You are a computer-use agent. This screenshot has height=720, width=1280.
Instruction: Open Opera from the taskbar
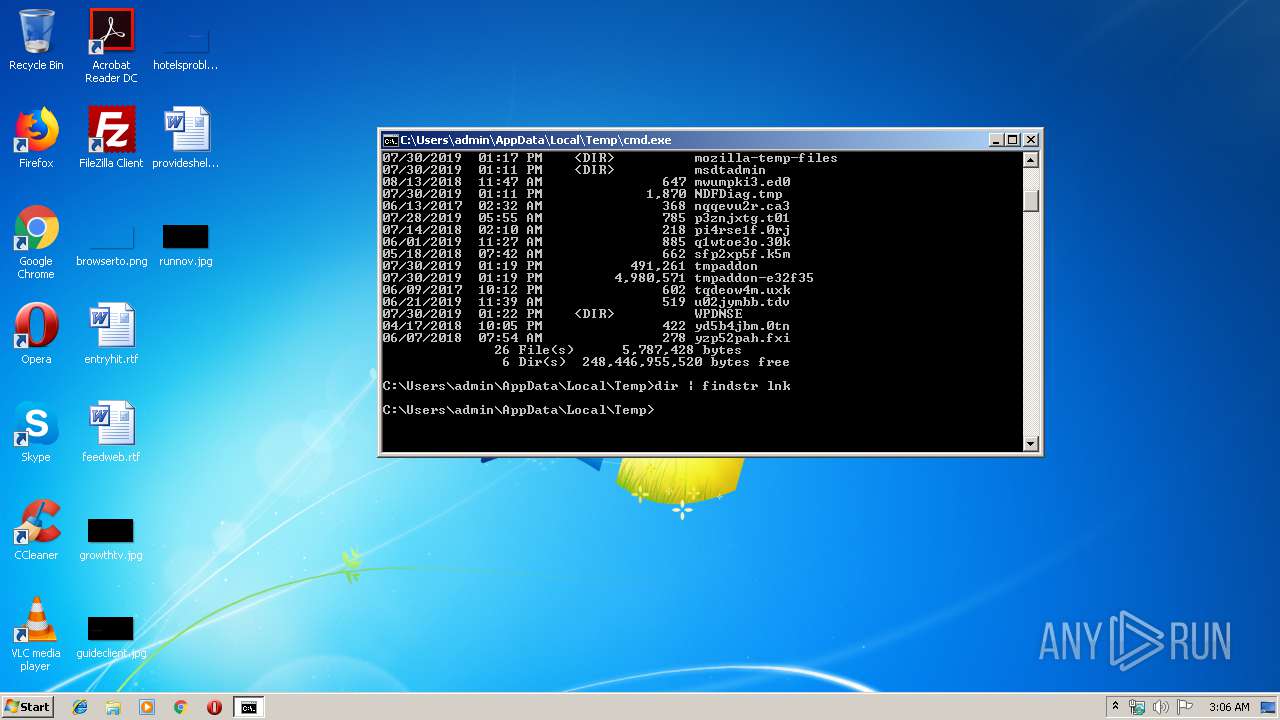pos(214,707)
